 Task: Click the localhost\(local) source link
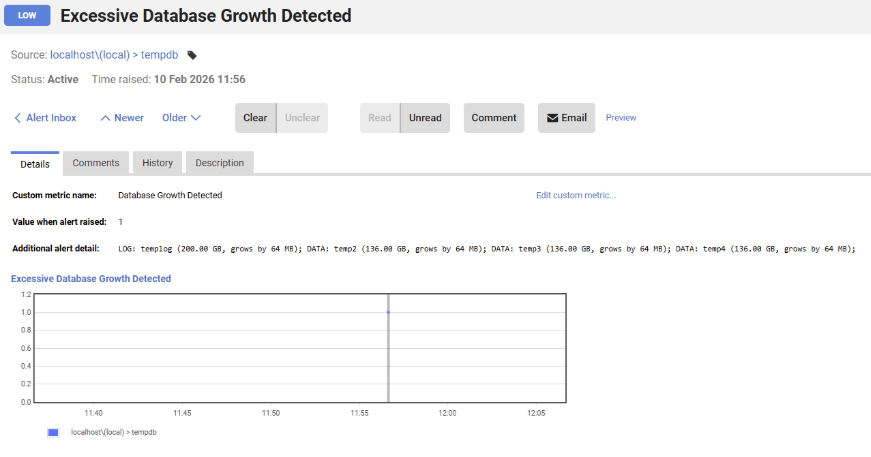pos(90,55)
